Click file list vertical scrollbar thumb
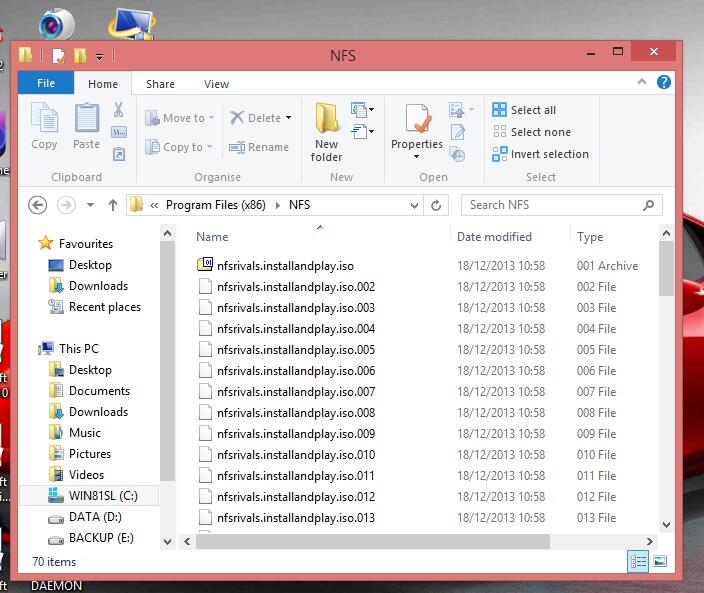This screenshot has height=593, width=704. 666,268
